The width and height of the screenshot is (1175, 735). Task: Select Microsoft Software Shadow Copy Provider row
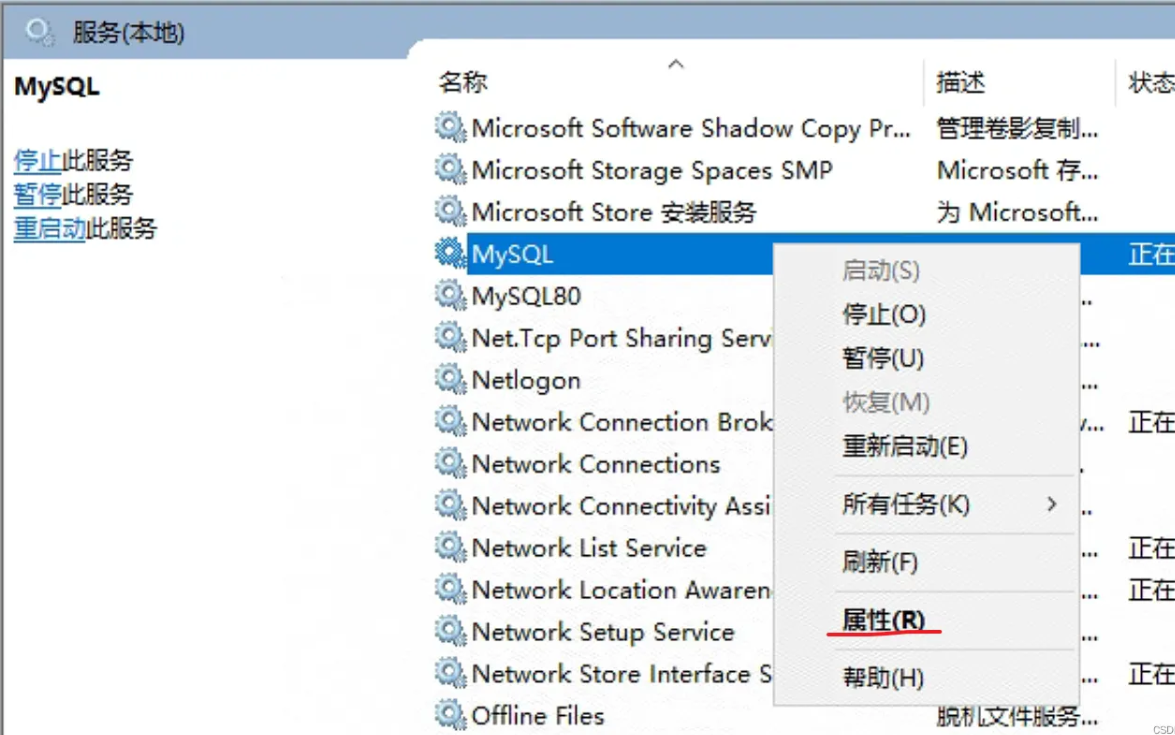691,128
